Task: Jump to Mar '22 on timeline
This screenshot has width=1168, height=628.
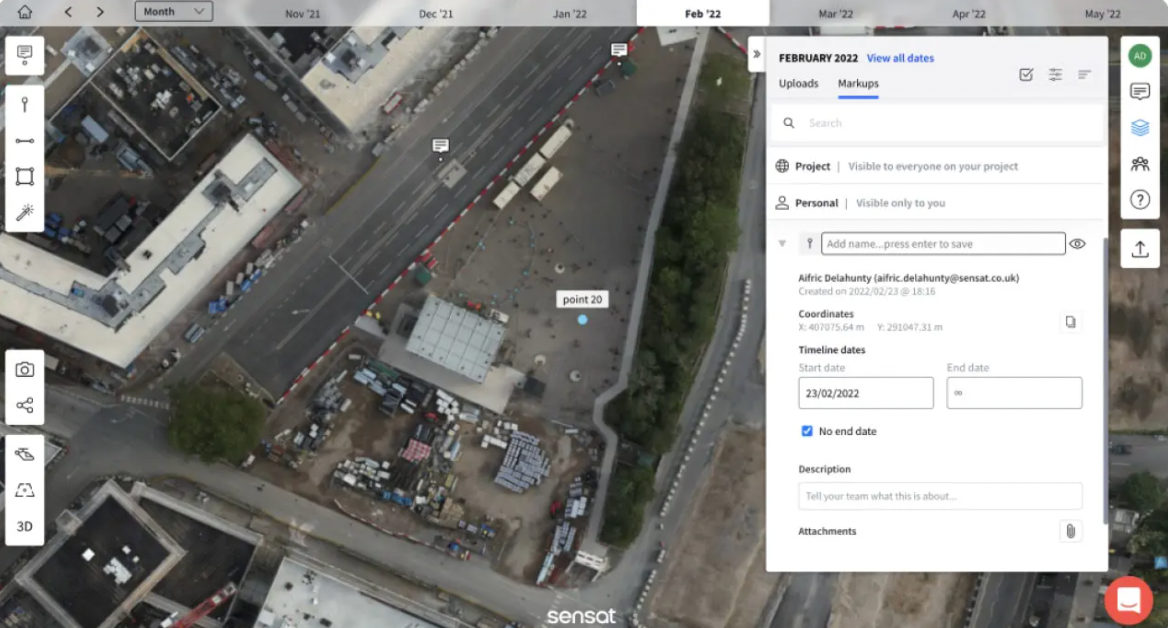Action: tap(836, 13)
